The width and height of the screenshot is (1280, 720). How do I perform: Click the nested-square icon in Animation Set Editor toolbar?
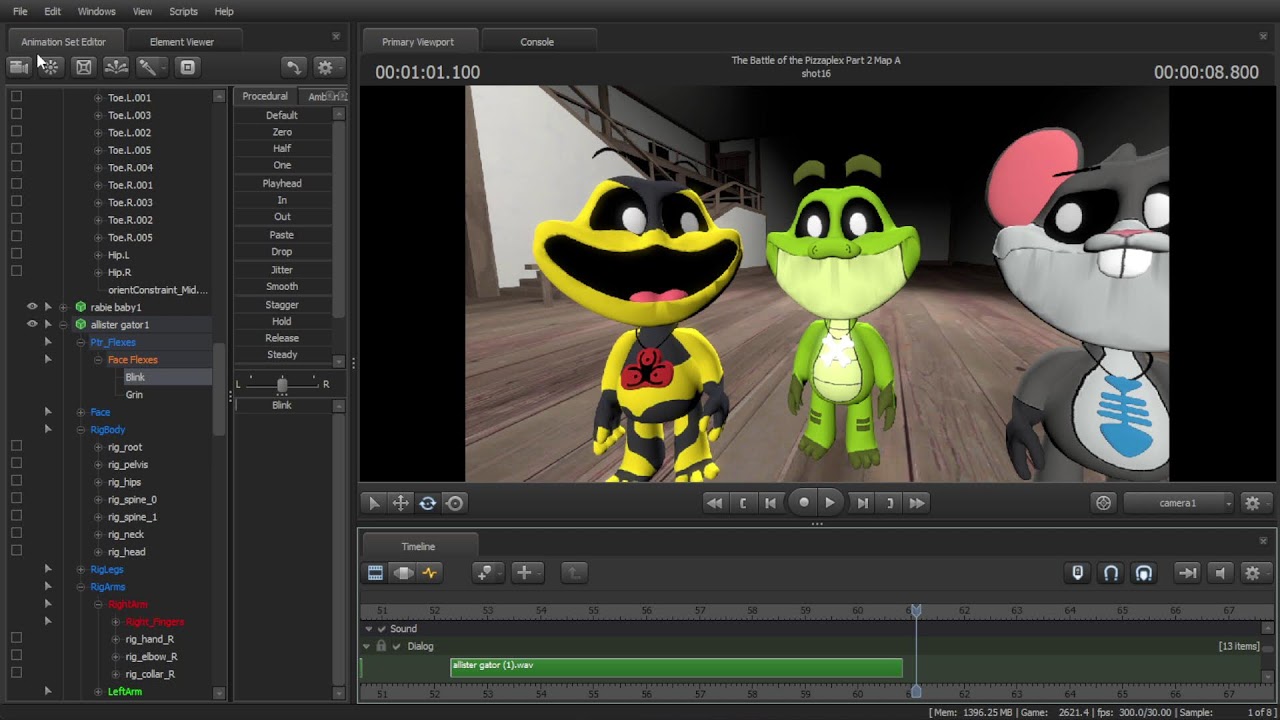(x=187, y=67)
